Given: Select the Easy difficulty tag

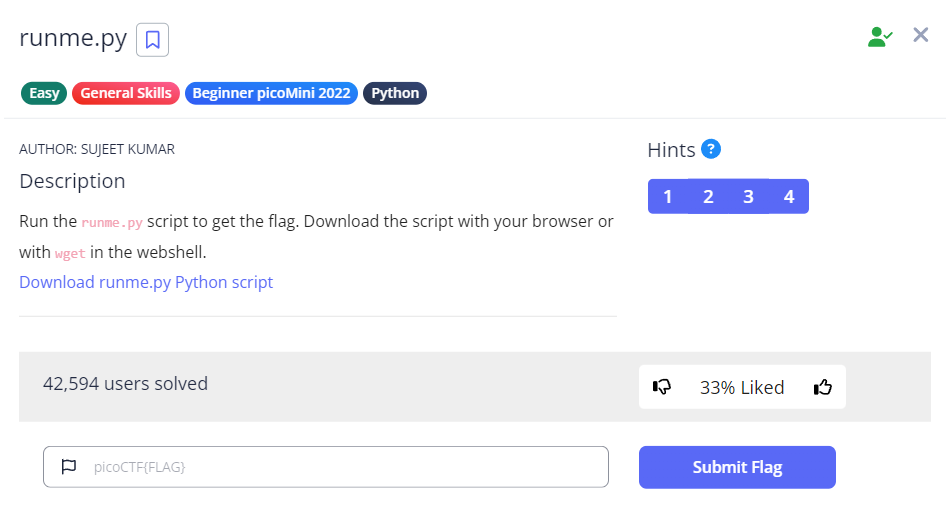Looking at the screenshot, I should tap(44, 93).
